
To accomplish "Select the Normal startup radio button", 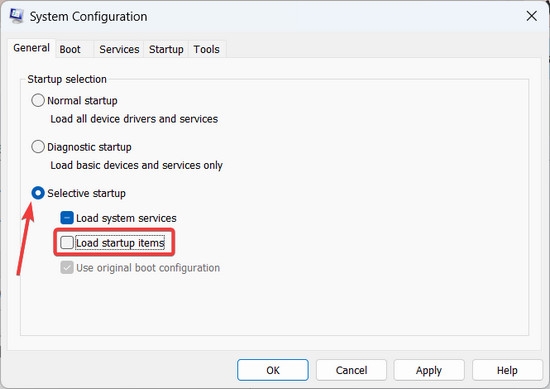I will tap(38, 100).
